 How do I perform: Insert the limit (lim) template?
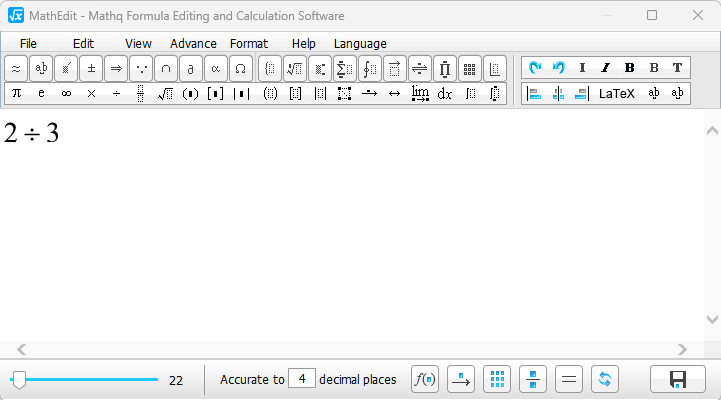click(420, 93)
